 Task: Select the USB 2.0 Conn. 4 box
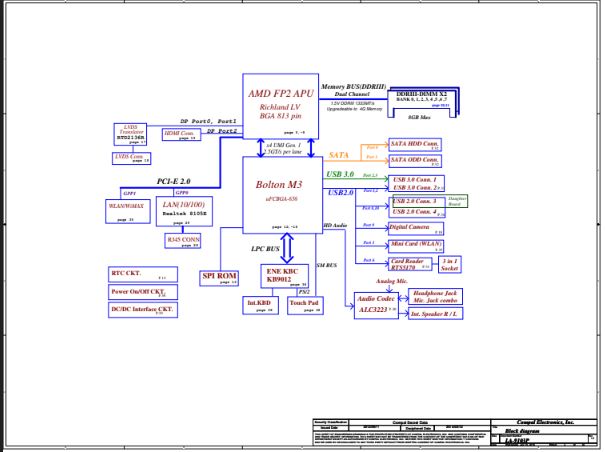pyautogui.click(x=416, y=212)
